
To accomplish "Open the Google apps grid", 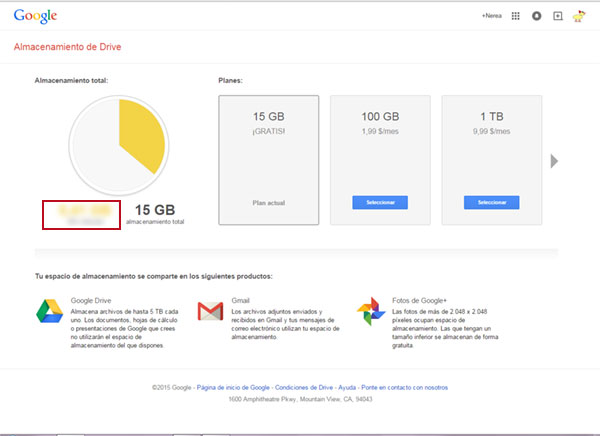I will 515,16.
